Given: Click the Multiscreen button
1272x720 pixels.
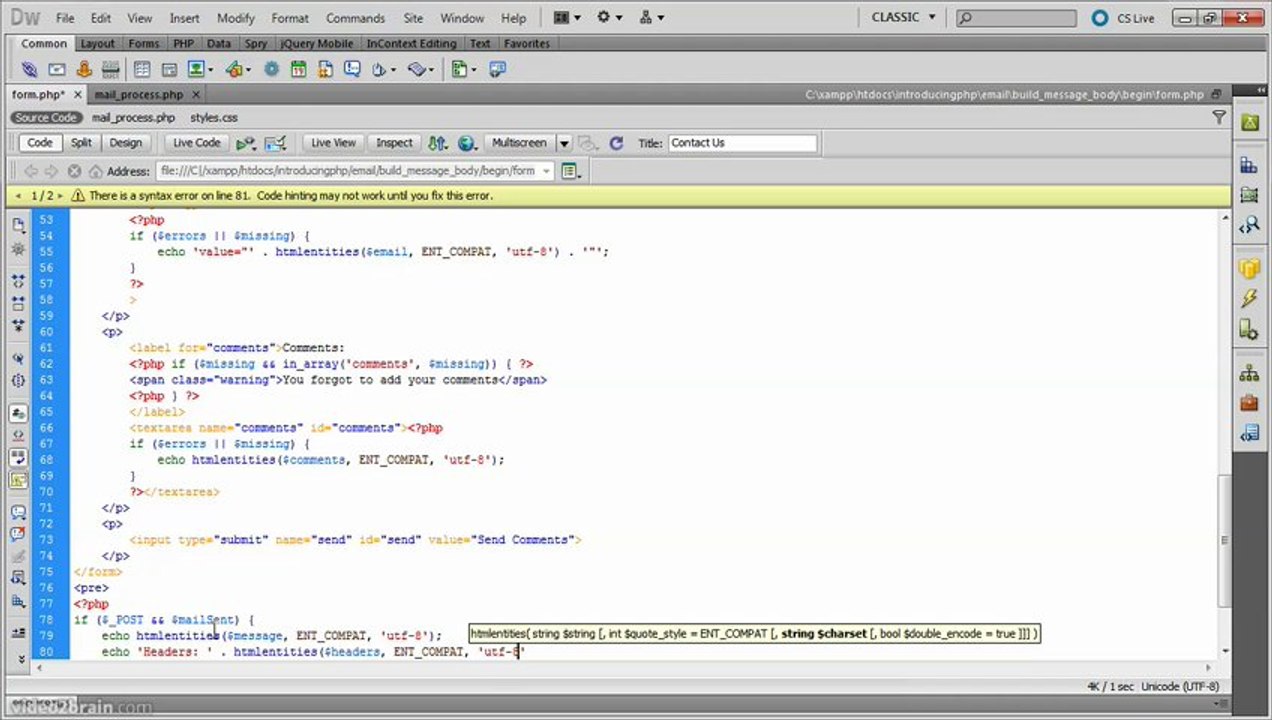Looking at the screenshot, I should [519, 143].
